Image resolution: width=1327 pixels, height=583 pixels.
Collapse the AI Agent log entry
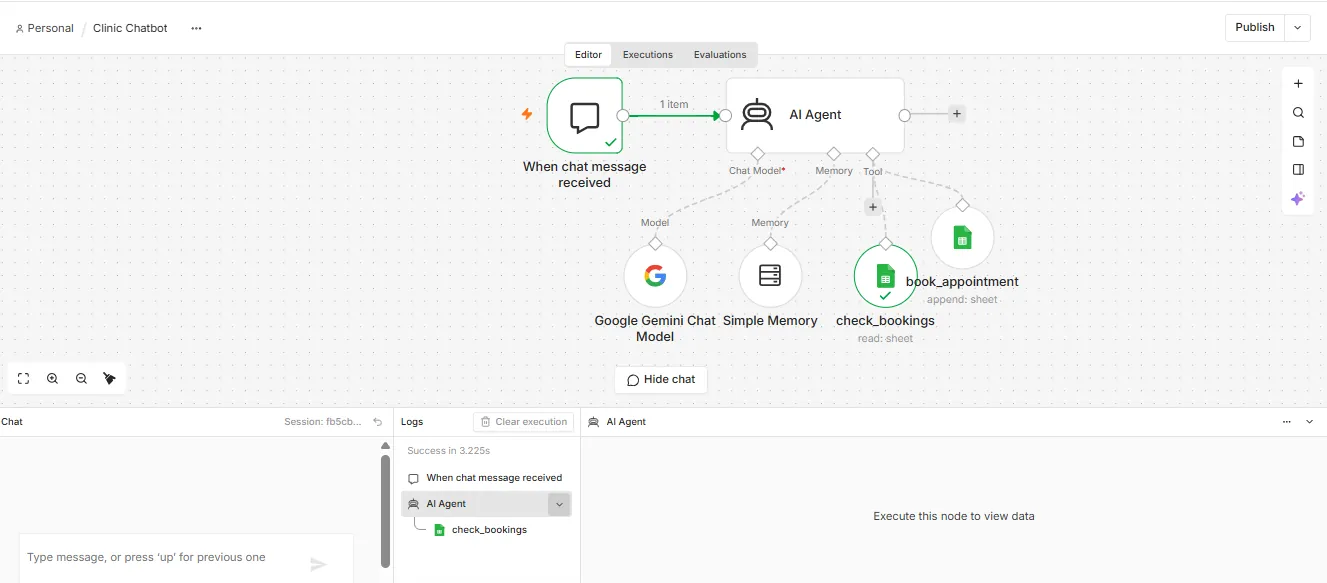pos(559,504)
